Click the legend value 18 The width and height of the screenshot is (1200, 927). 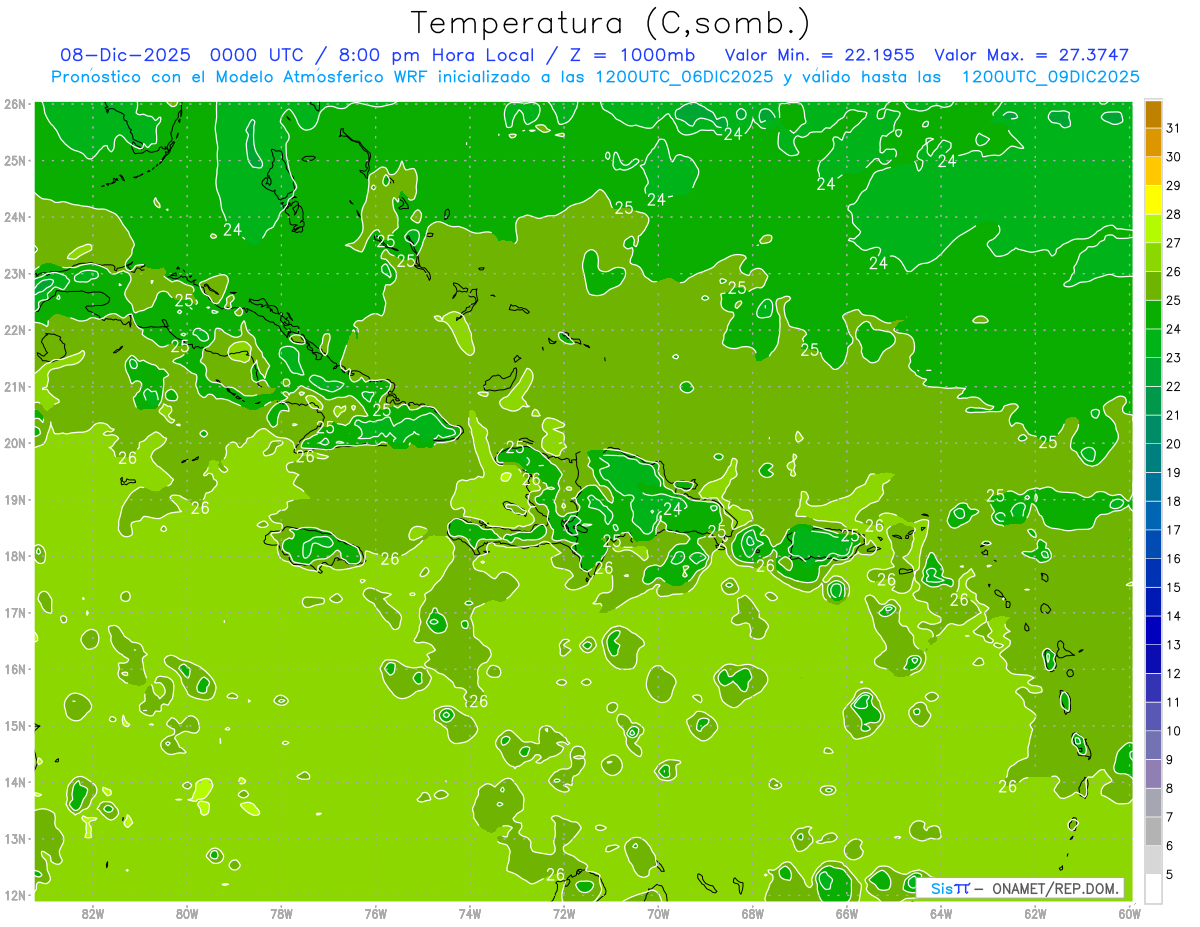[x=1173, y=501]
